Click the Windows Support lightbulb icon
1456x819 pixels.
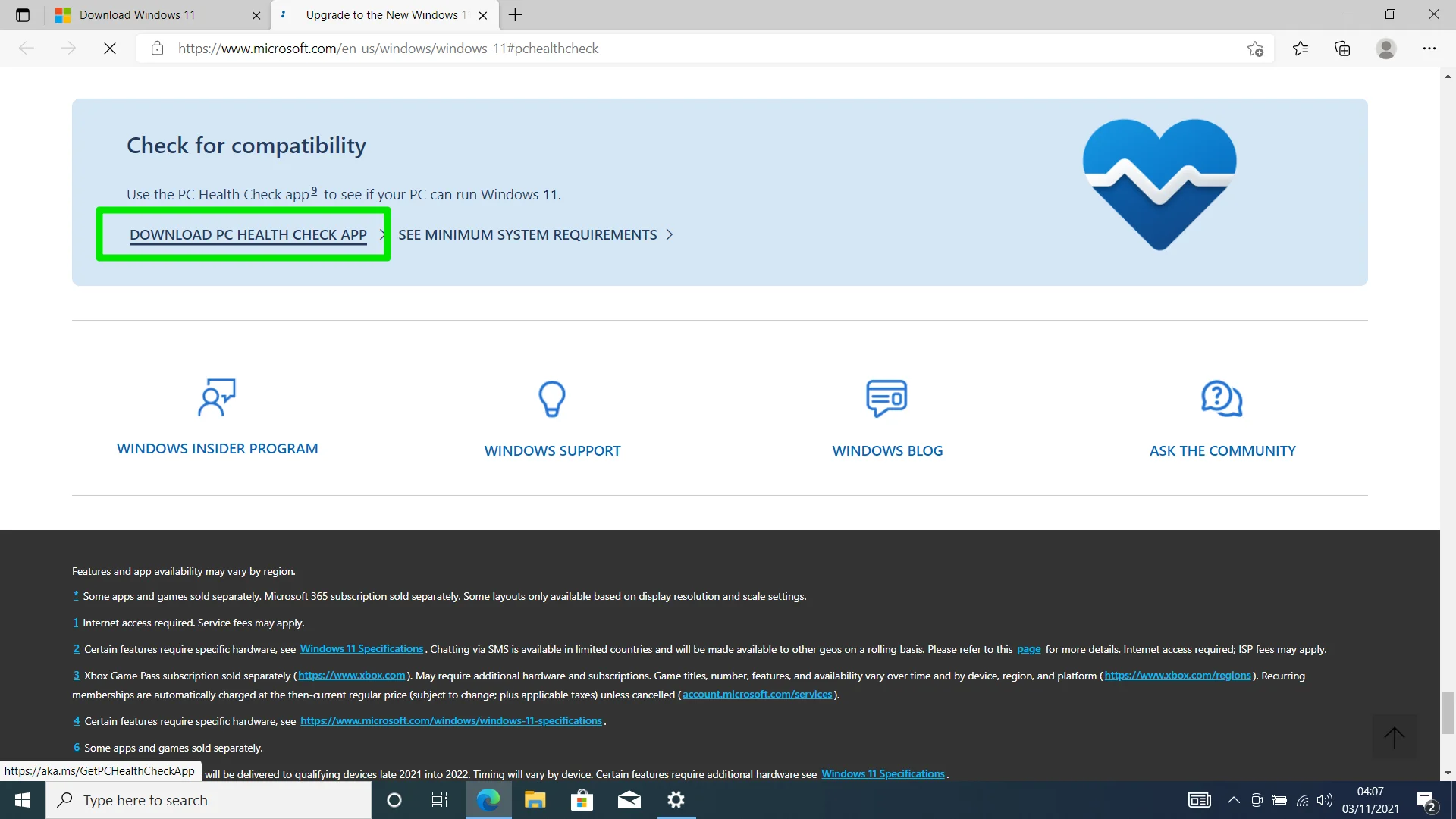tap(552, 398)
